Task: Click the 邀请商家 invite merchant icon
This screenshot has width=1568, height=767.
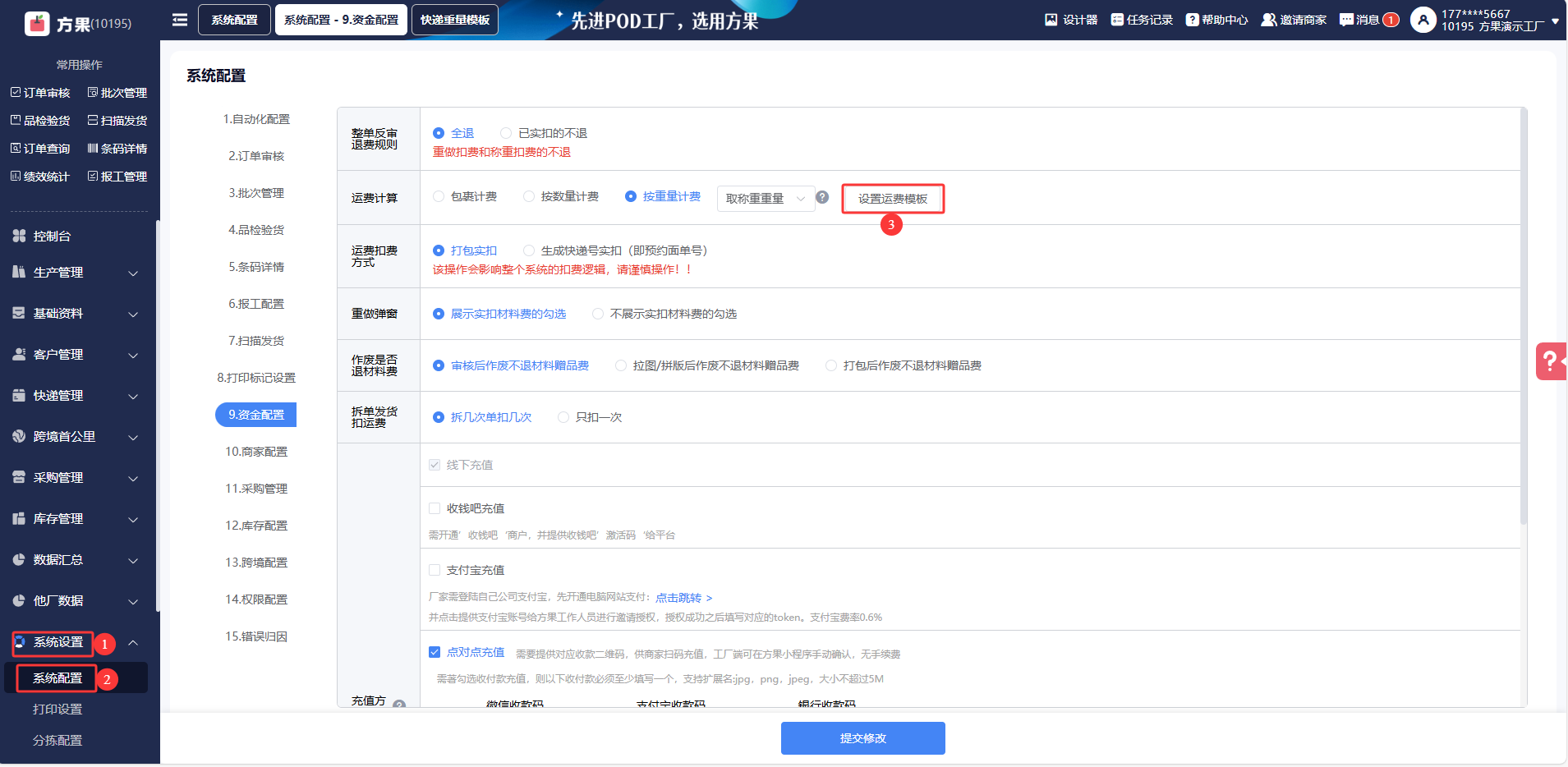Action: pyautogui.click(x=1269, y=20)
